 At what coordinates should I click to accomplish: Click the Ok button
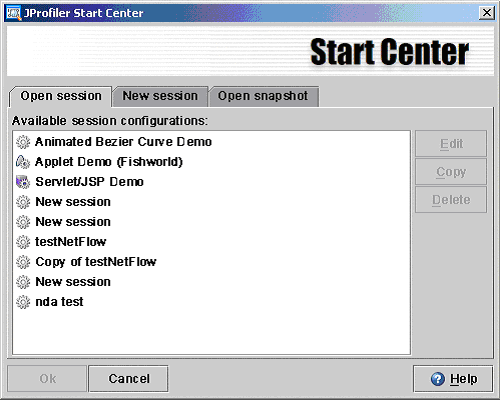pyautogui.click(x=47, y=379)
